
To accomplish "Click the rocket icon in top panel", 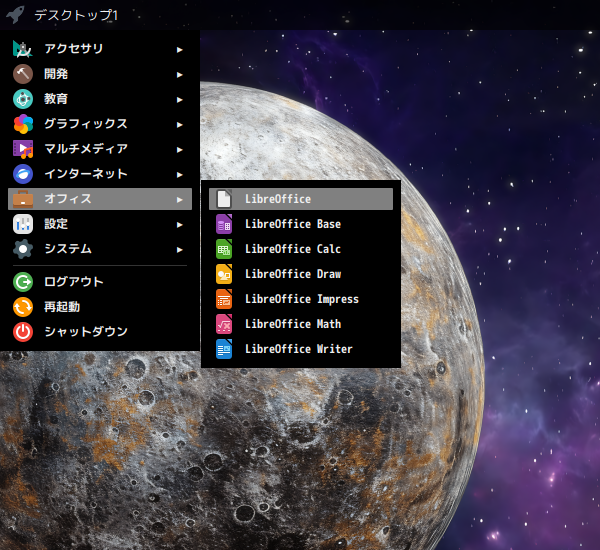I will [x=14, y=15].
